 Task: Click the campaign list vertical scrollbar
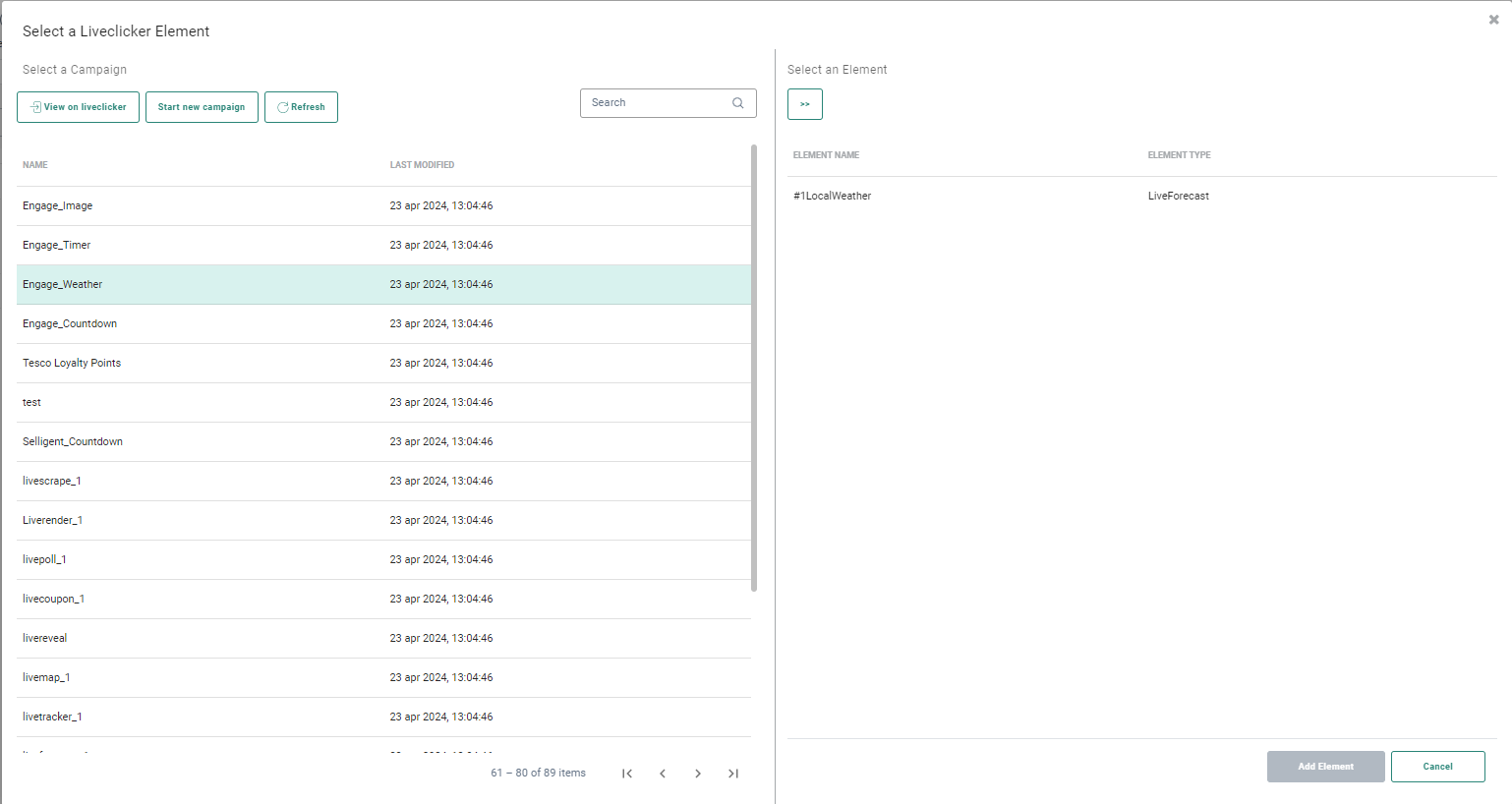point(754,369)
